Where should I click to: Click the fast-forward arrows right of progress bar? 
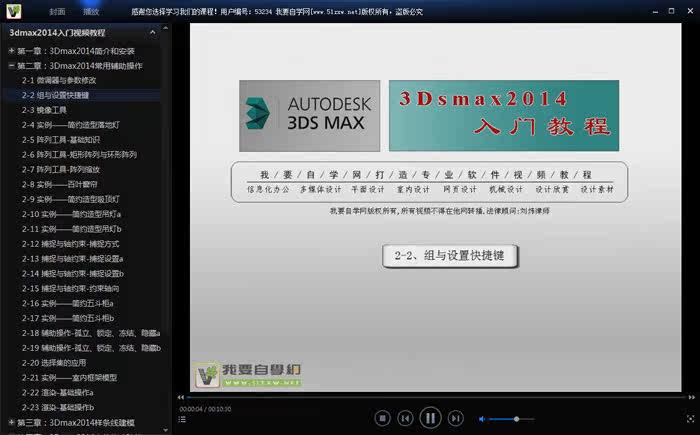[691, 397]
